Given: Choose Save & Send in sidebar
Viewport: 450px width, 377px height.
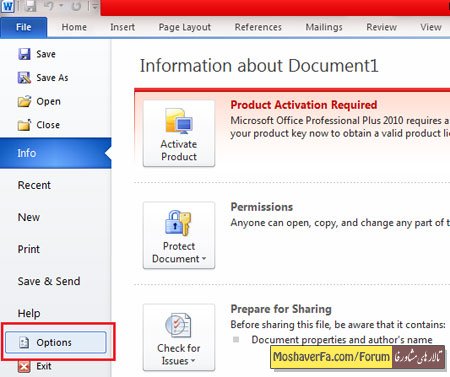Looking at the screenshot, I should click(x=49, y=281).
